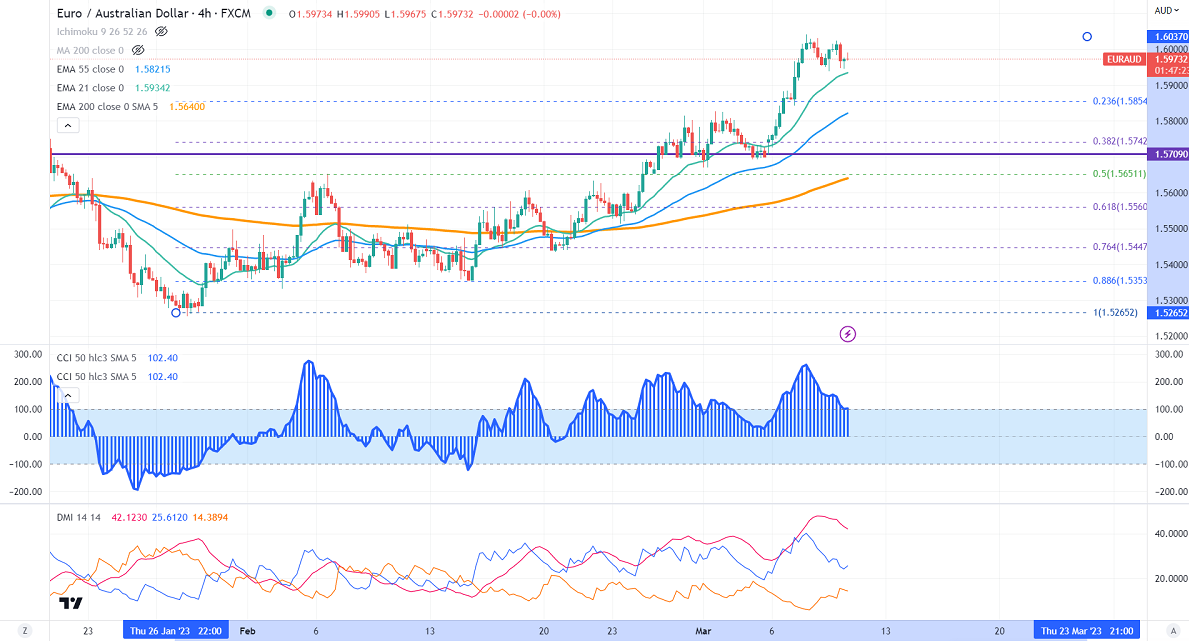Unhide the MA 200 indicator via eye icon
1189x641 pixels.
click(139, 49)
